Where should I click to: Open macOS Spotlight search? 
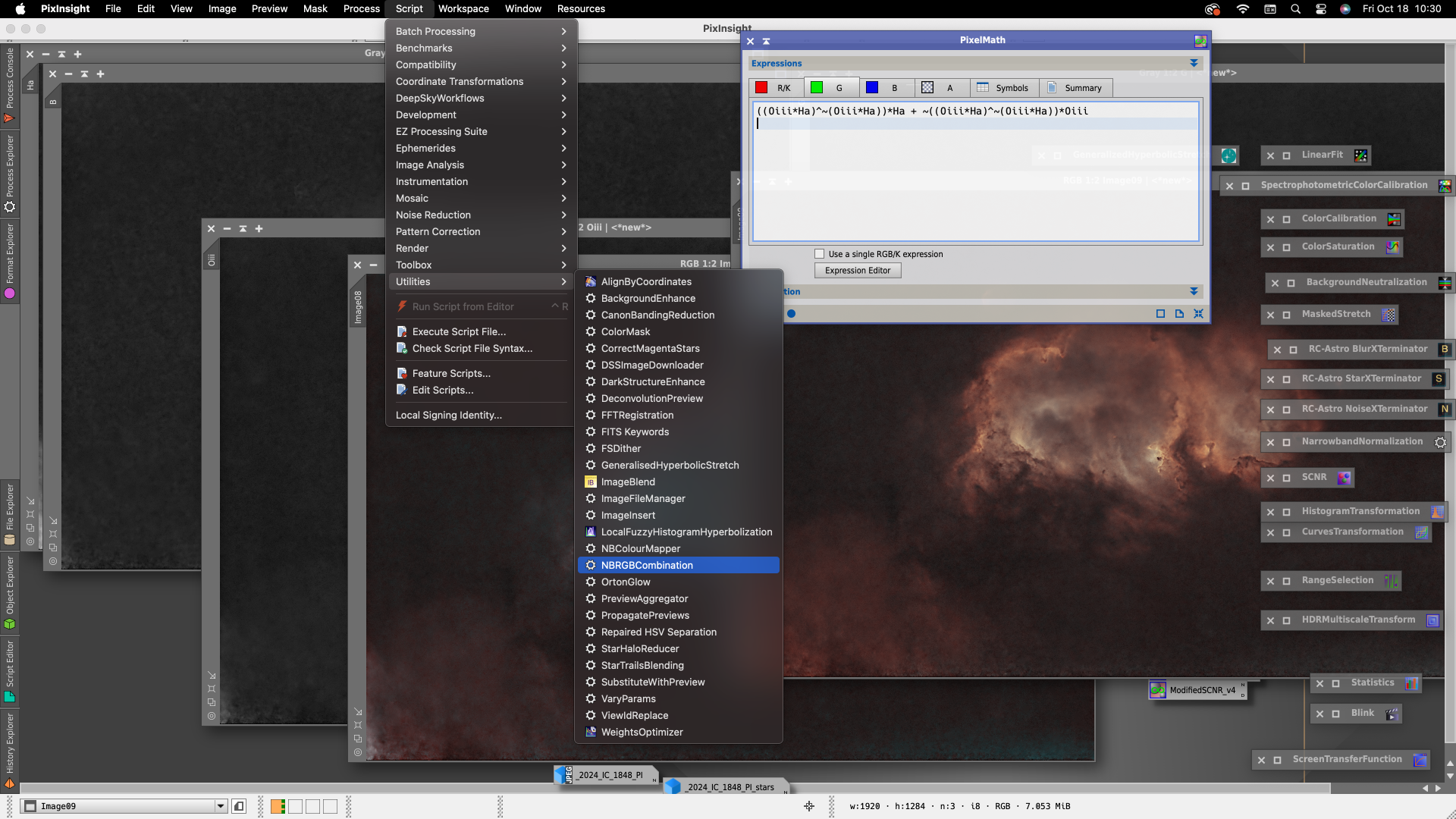(x=1296, y=9)
